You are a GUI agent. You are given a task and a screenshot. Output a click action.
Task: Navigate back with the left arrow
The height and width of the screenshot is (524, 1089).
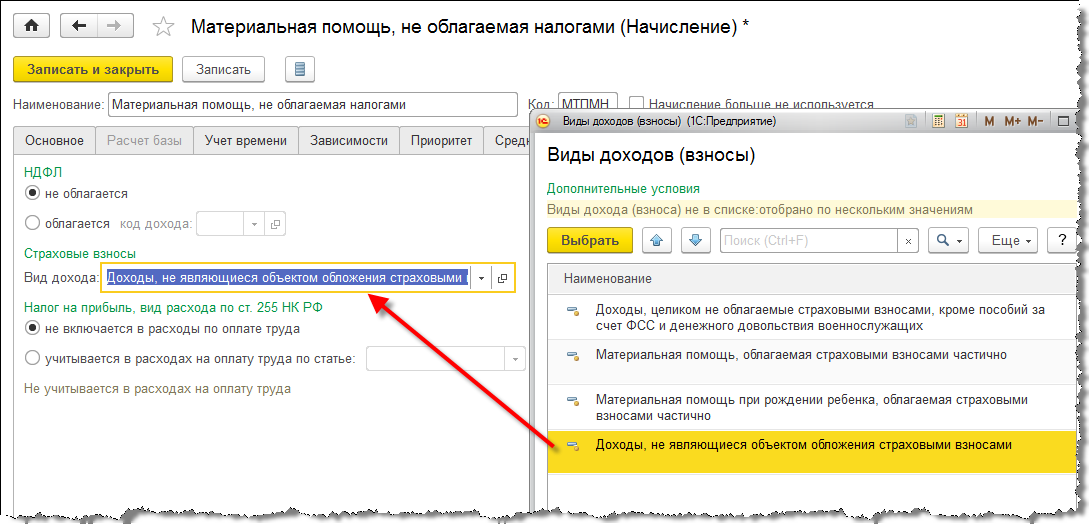[79, 26]
